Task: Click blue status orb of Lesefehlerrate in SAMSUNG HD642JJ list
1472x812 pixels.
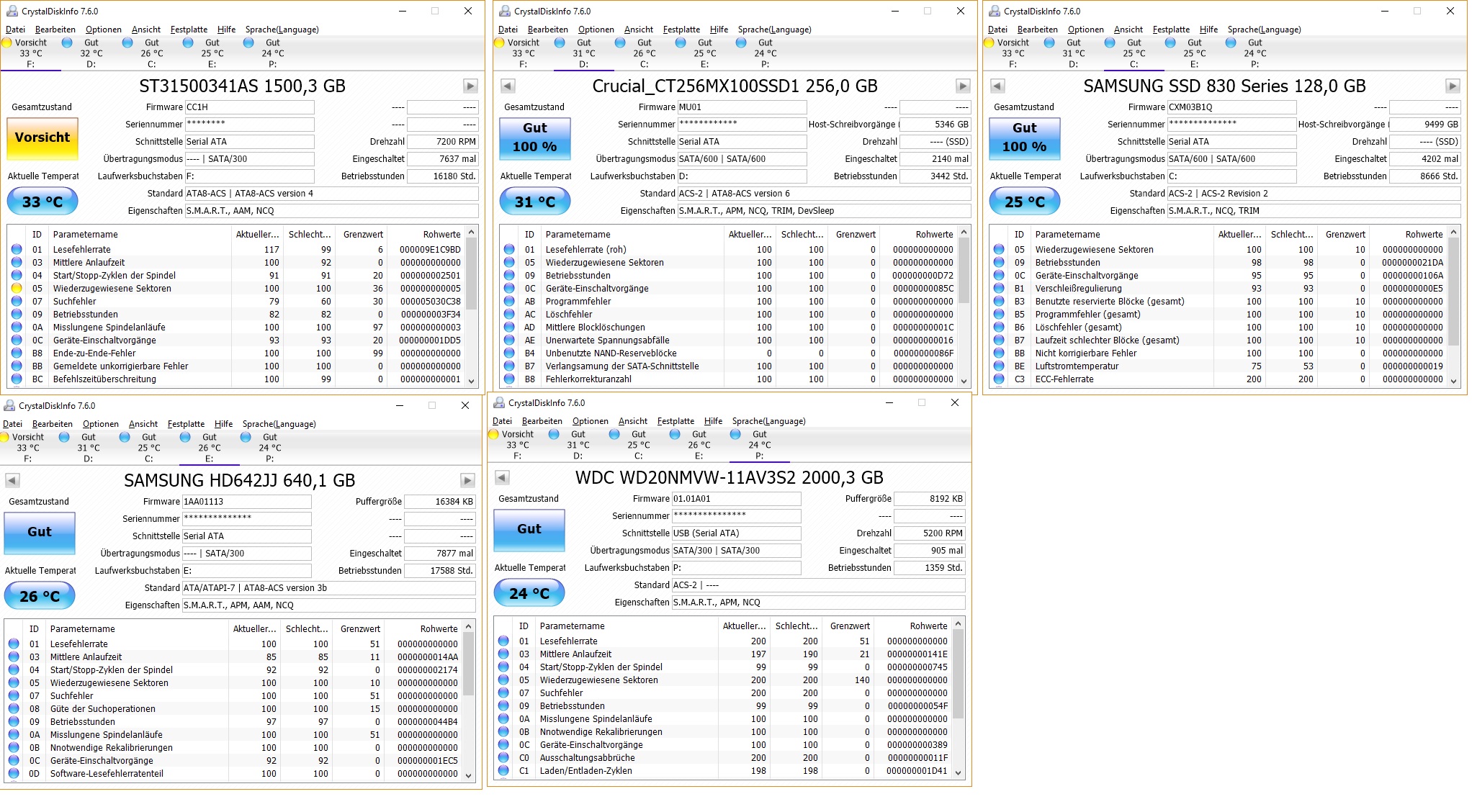Action: pos(14,644)
